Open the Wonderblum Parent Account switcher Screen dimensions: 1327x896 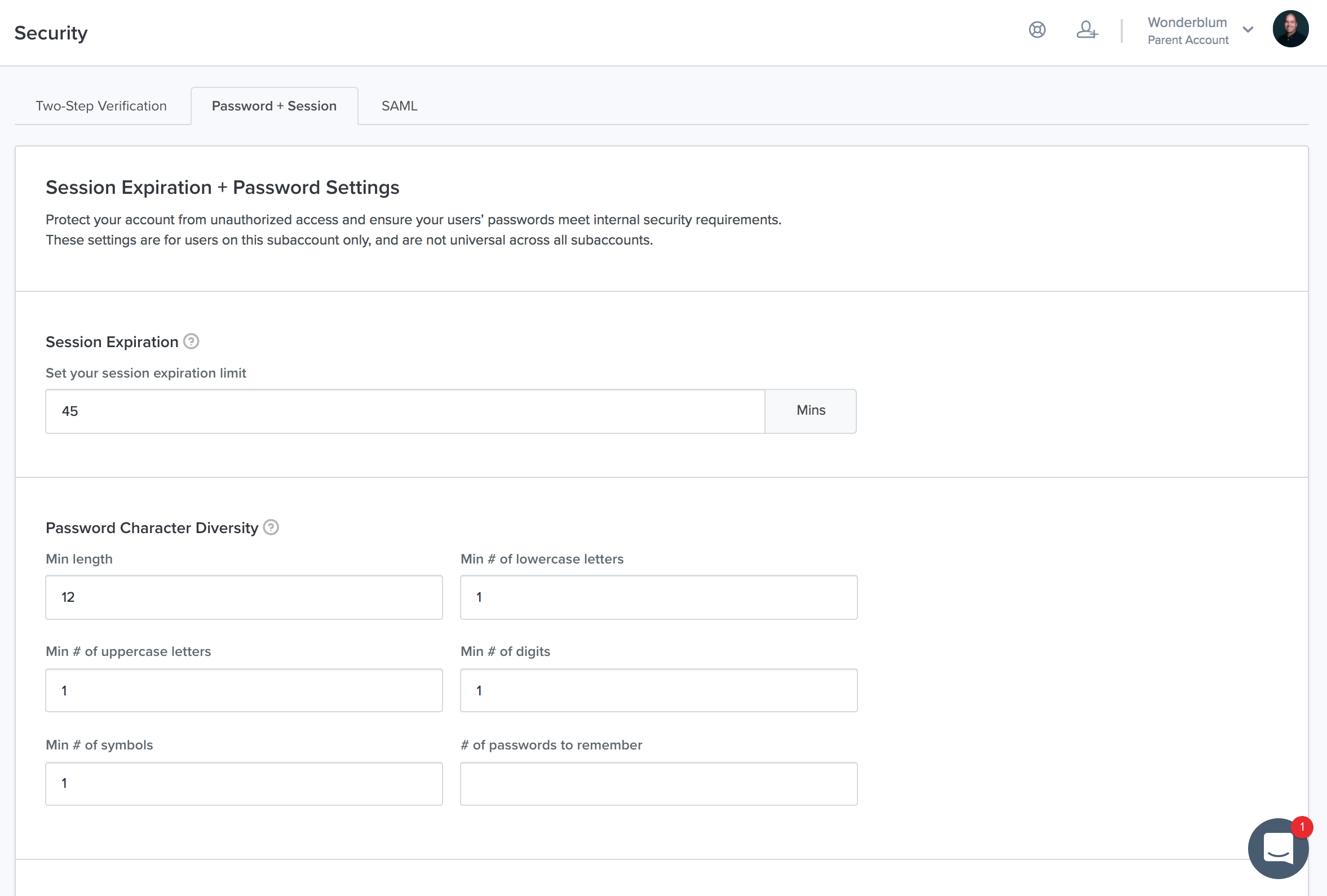tap(1188, 31)
